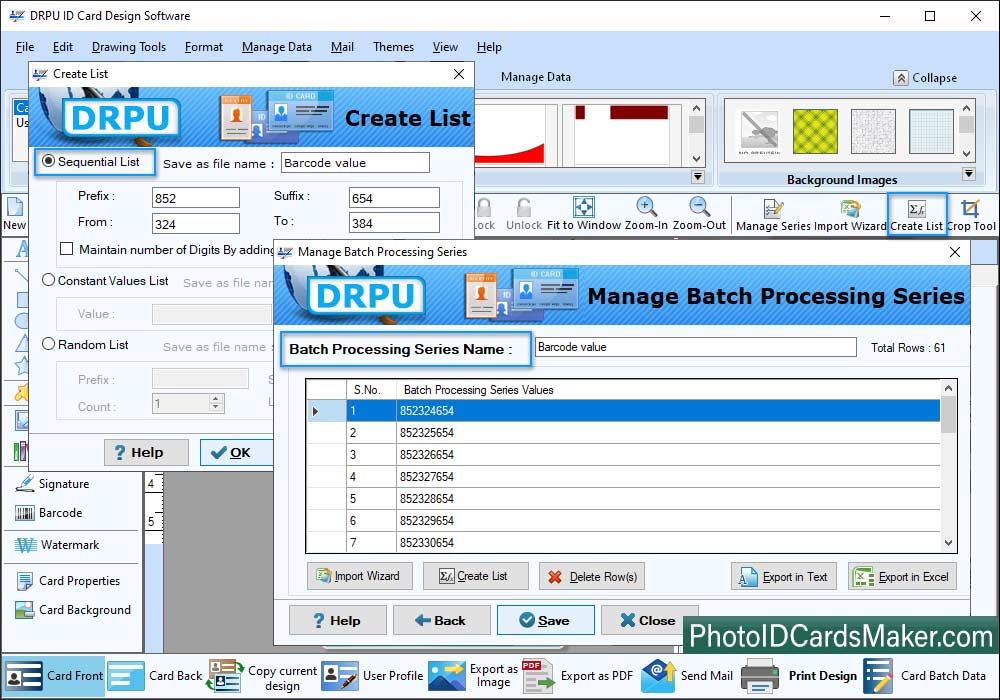Switch to Card Back view

click(x=155, y=676)
